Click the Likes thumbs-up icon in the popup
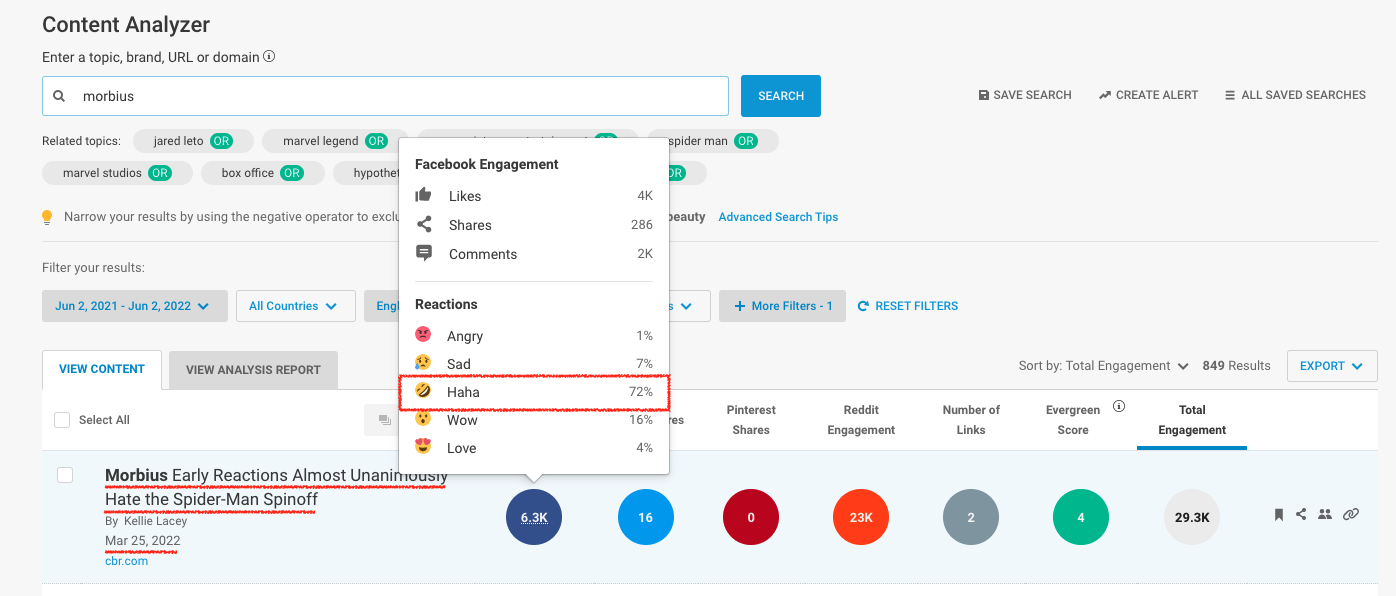The image size is (1396, 596). click(424, 195)
